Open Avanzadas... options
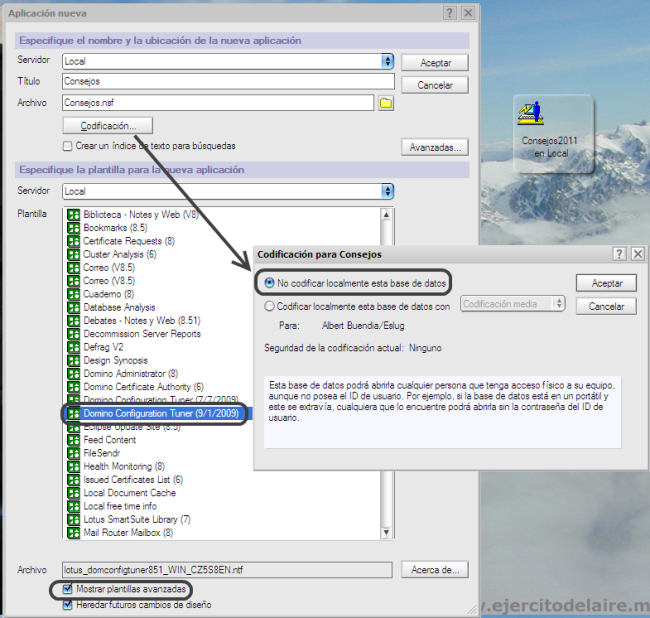Viewport: 650px width, 618px height. (x=435, y=147)
